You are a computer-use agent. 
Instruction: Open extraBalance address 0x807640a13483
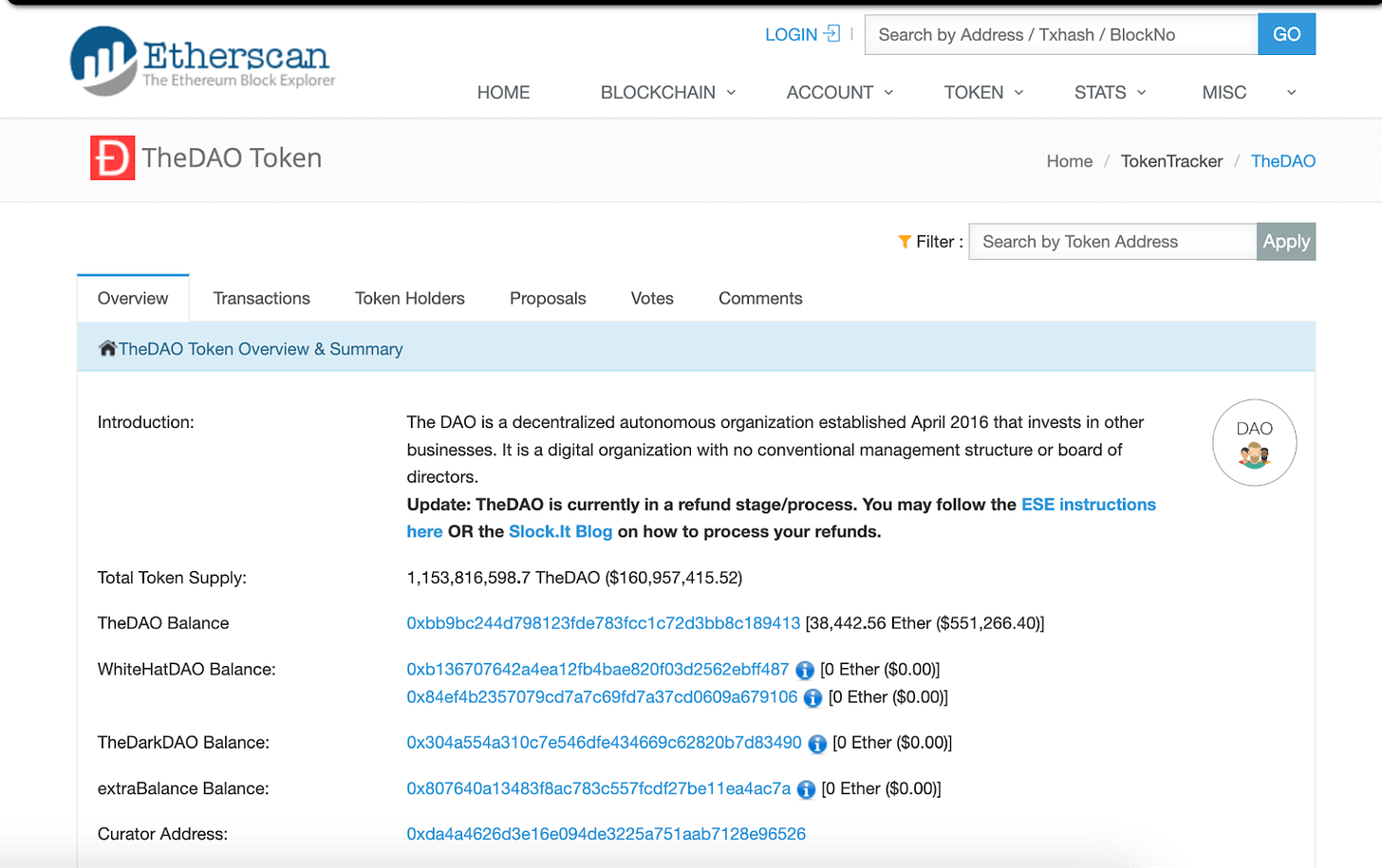point(599,788)
